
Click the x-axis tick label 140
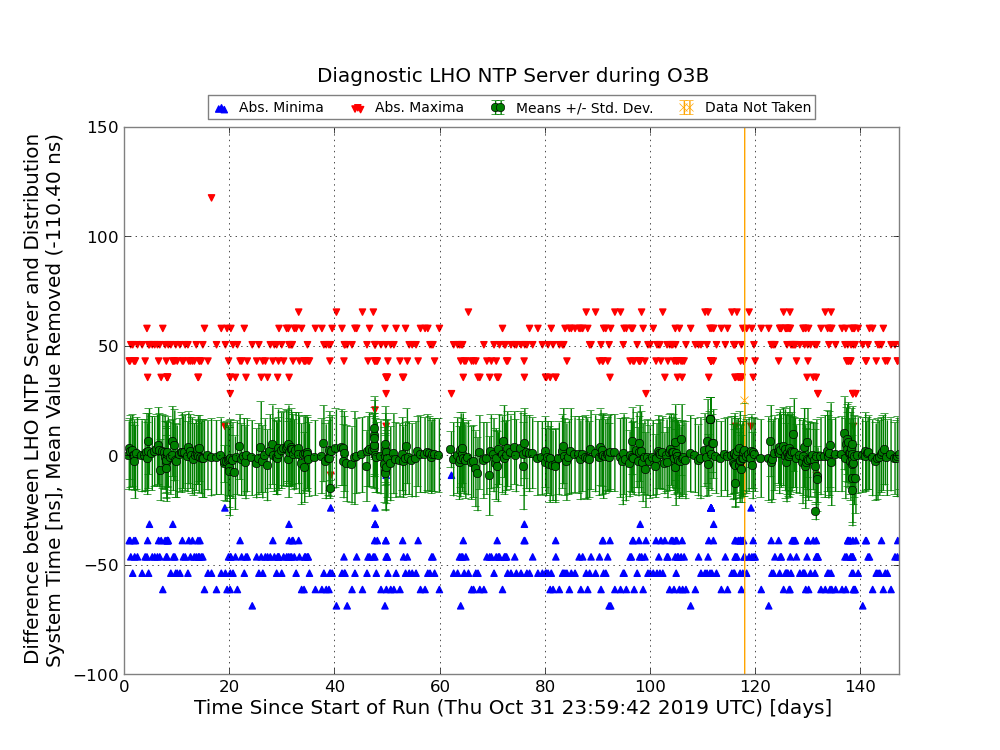click(860, 687)
